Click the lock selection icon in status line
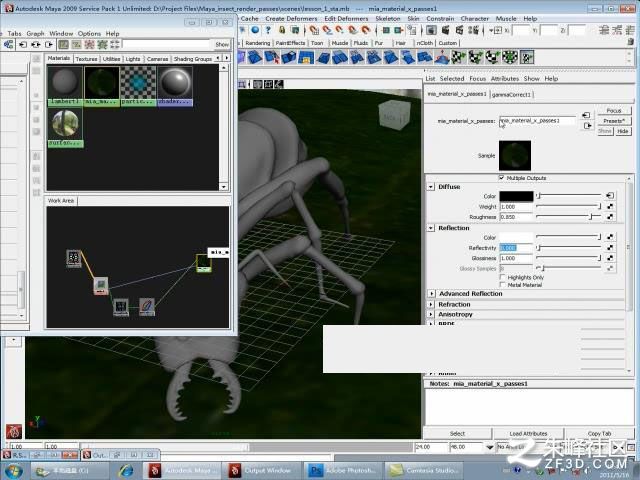Viewport: 640px width, 480px height. 282,30
